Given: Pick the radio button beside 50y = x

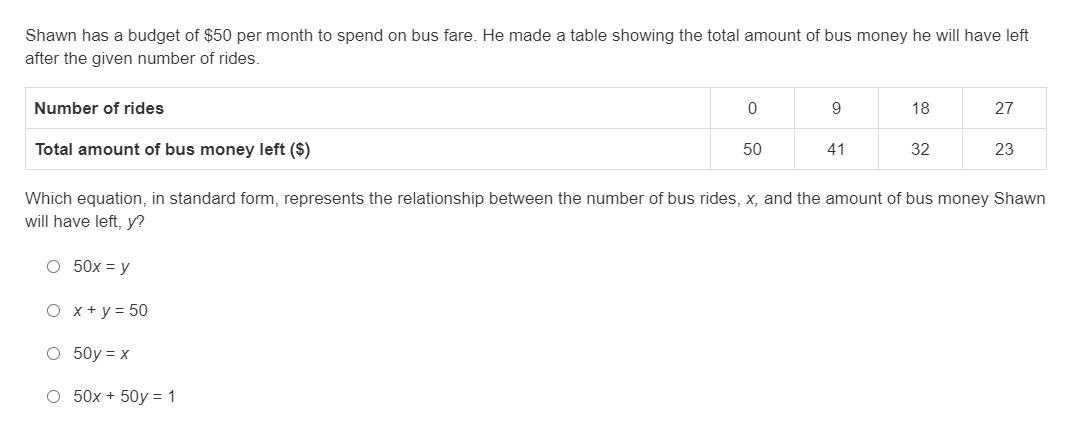Looking at the screenshot, I should [53, 354].
